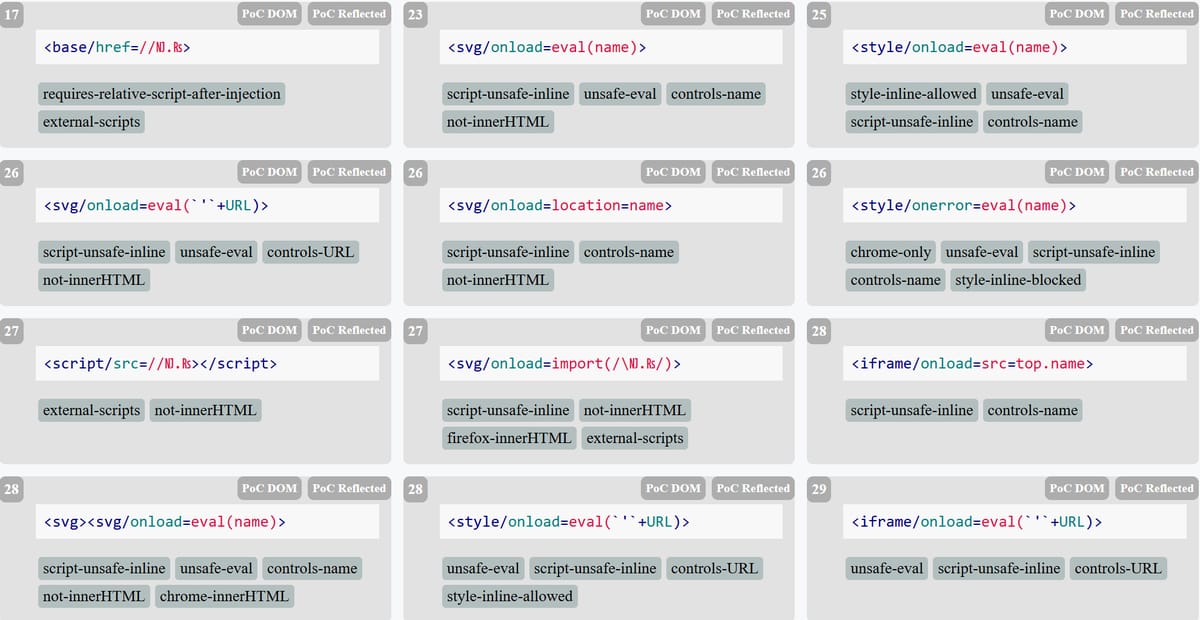Click external-scripts tag on script/src card
The width and height of the screenshot is (1200, 620).
(x=92, y=410)
